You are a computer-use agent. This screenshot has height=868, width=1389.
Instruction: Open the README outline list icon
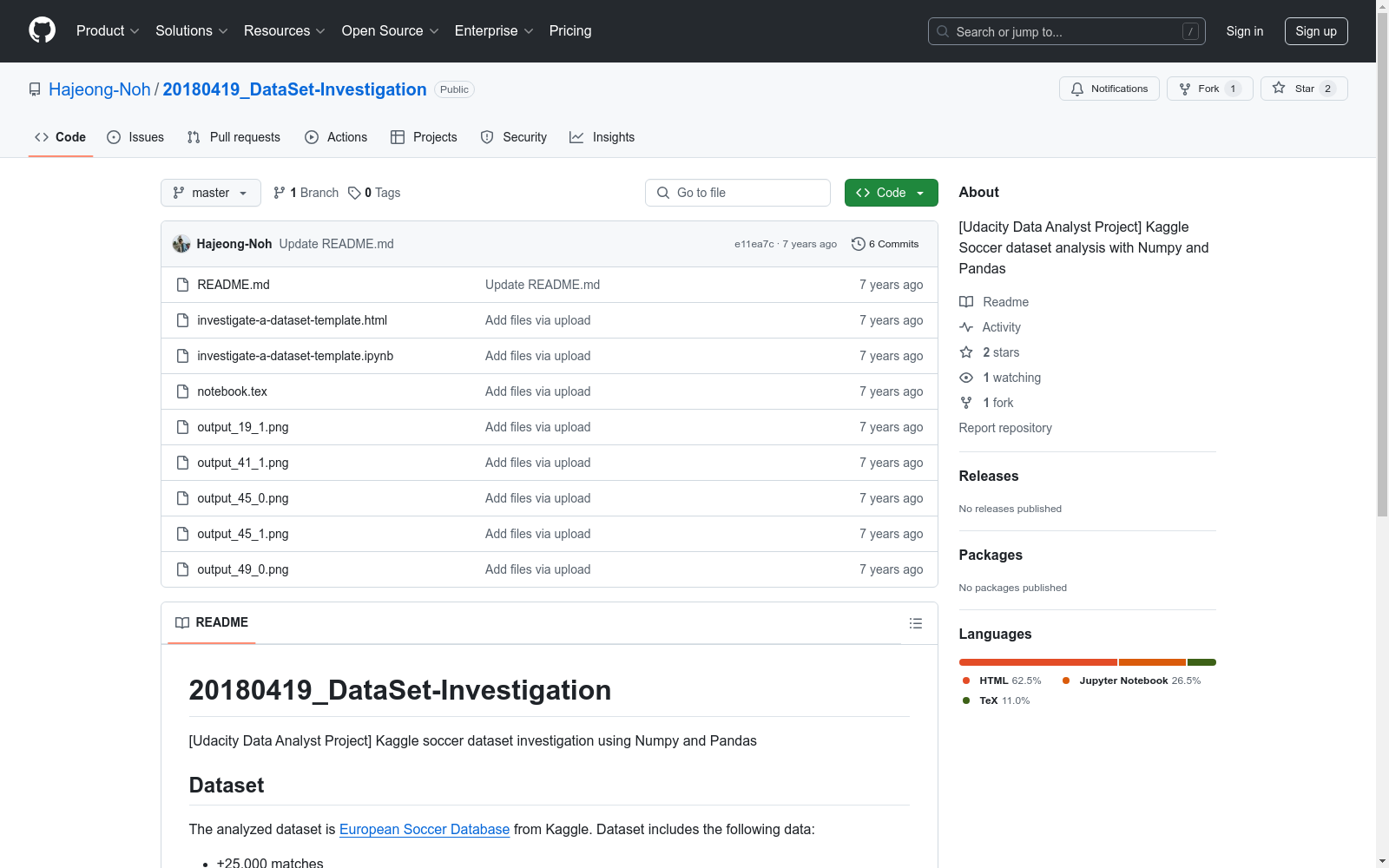coord(916,623)
